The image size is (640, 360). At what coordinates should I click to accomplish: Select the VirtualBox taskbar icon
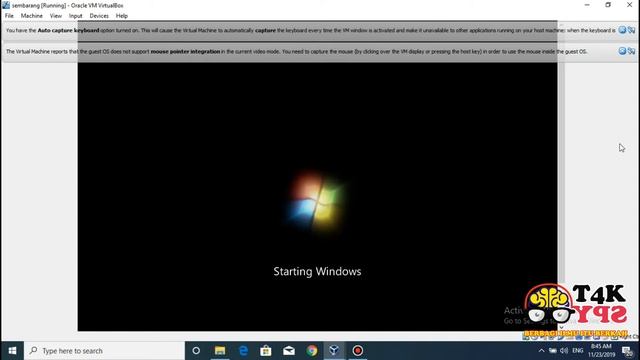pyautogui.click(x=334, y=351)
